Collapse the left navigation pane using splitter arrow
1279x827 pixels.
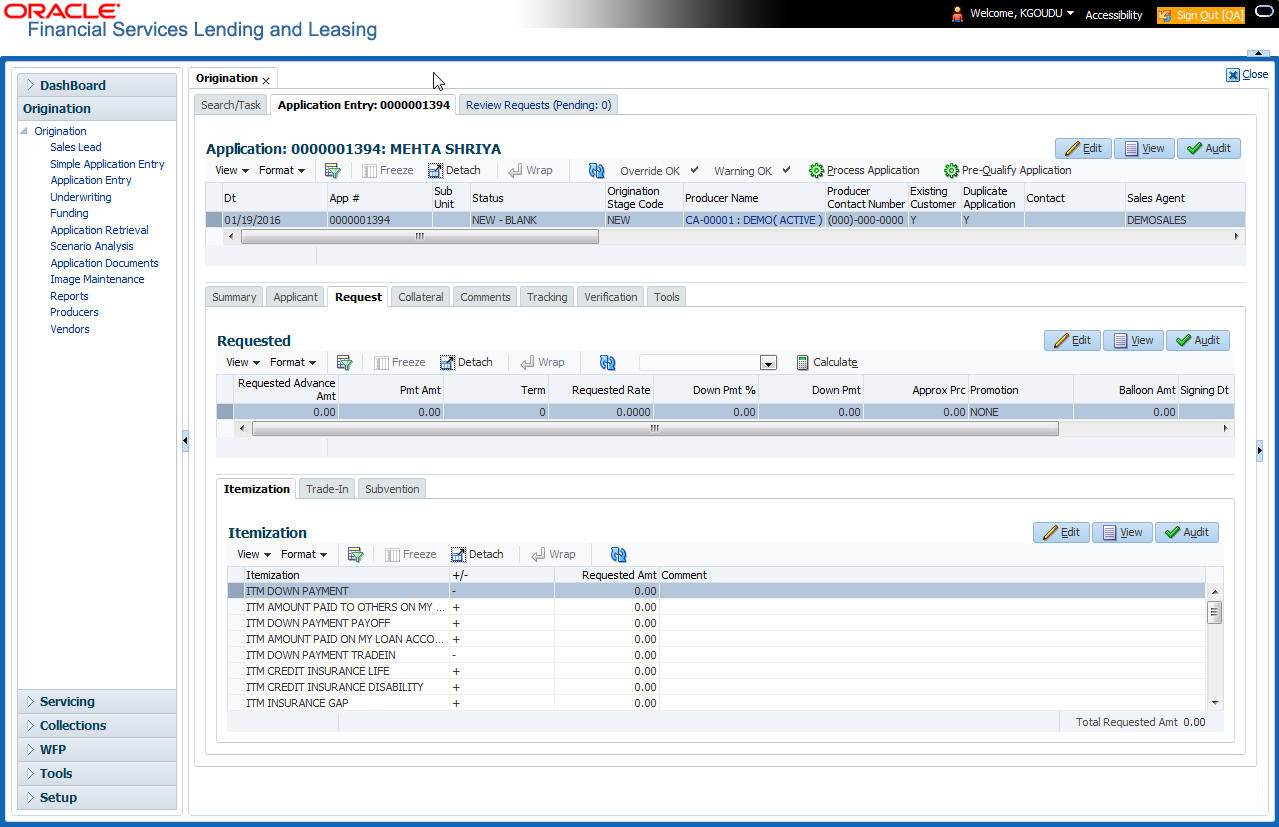185,441
